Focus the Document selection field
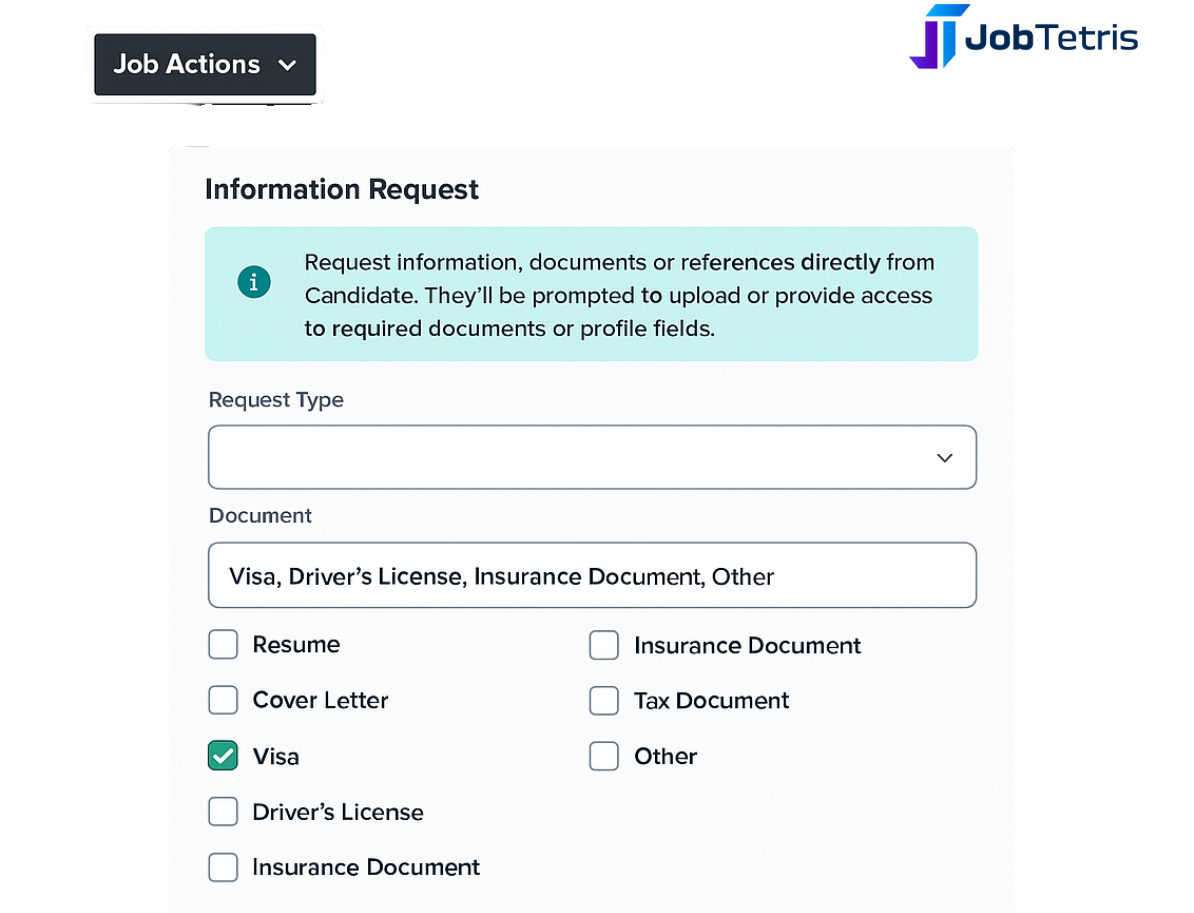 (592, 575)
